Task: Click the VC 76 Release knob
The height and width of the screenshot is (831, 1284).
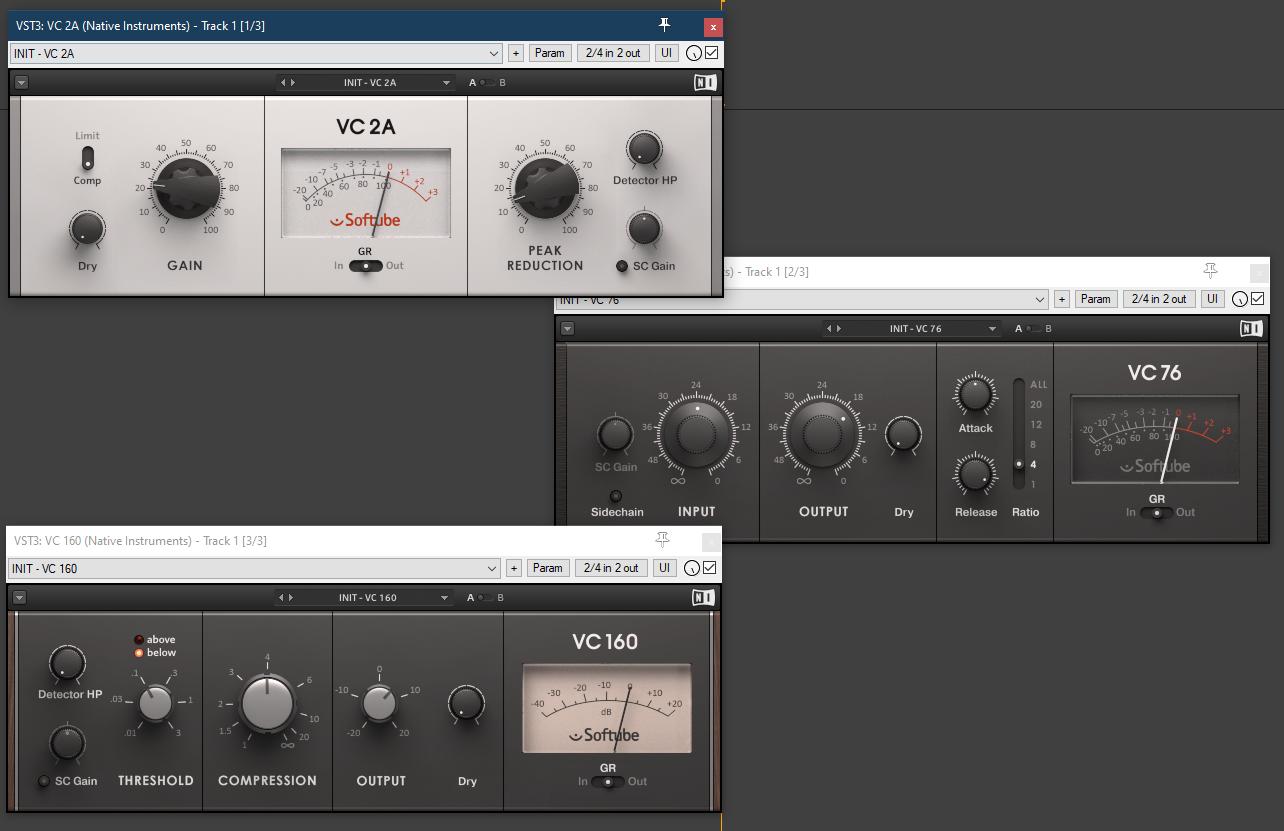Action: [975, 475]
